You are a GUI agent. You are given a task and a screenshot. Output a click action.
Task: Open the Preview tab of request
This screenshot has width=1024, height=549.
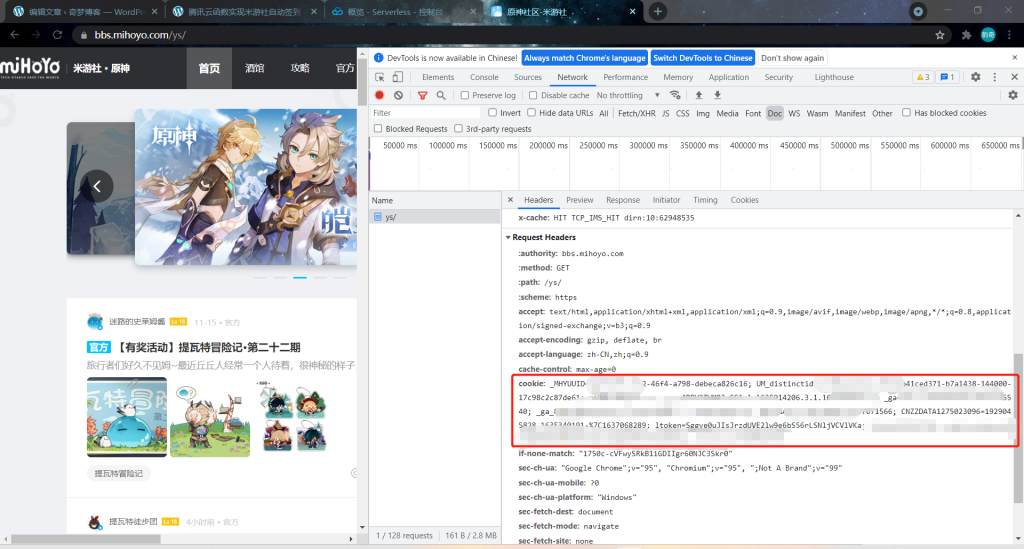pos(579,200)
